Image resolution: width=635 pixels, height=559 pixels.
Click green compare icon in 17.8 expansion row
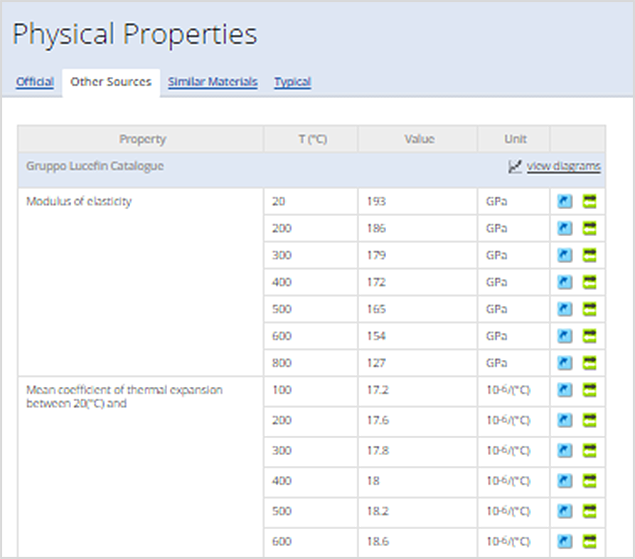[x=590, y=450]
